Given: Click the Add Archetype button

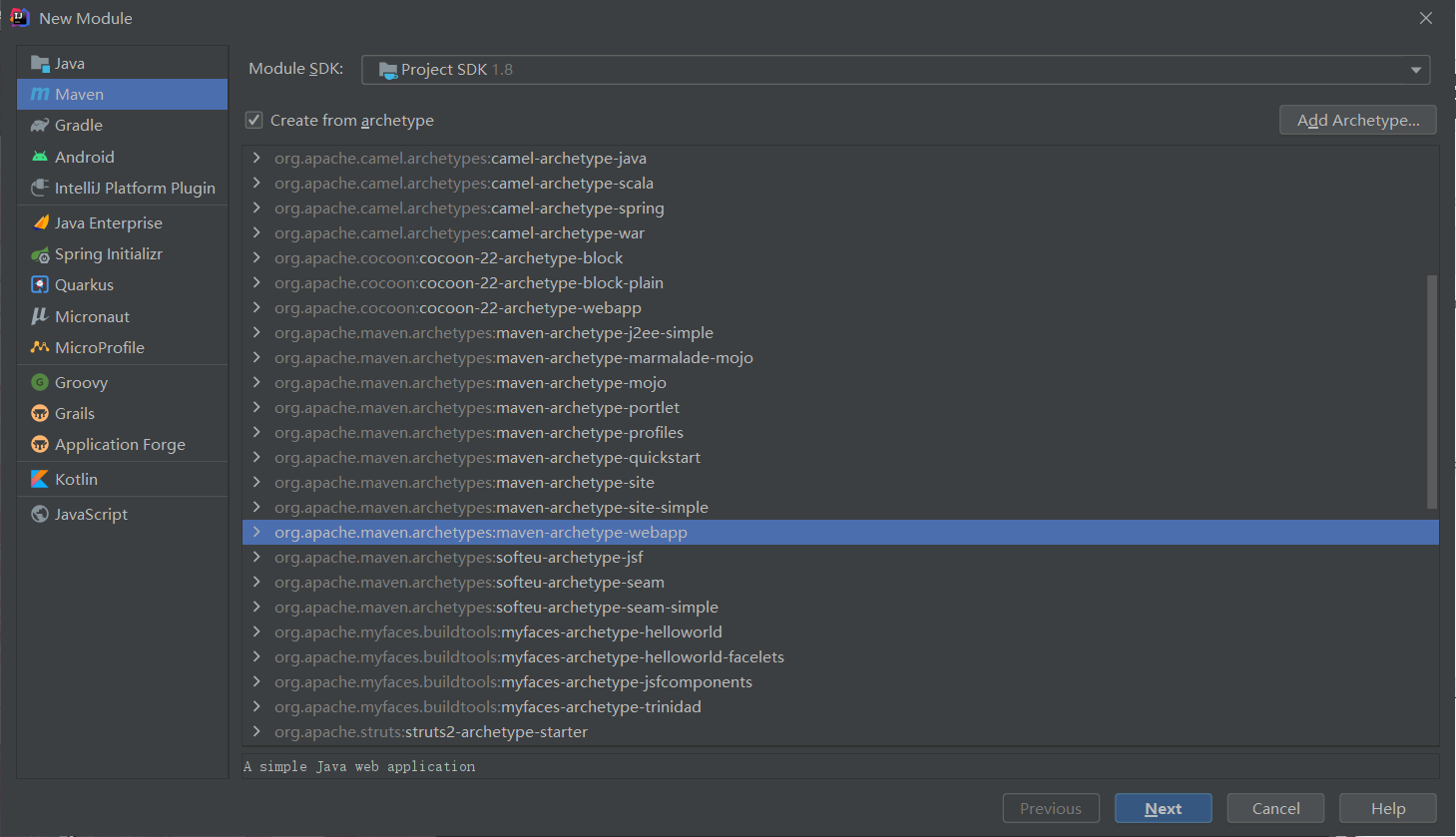Looking at the screenshot, I should 1357,120.
